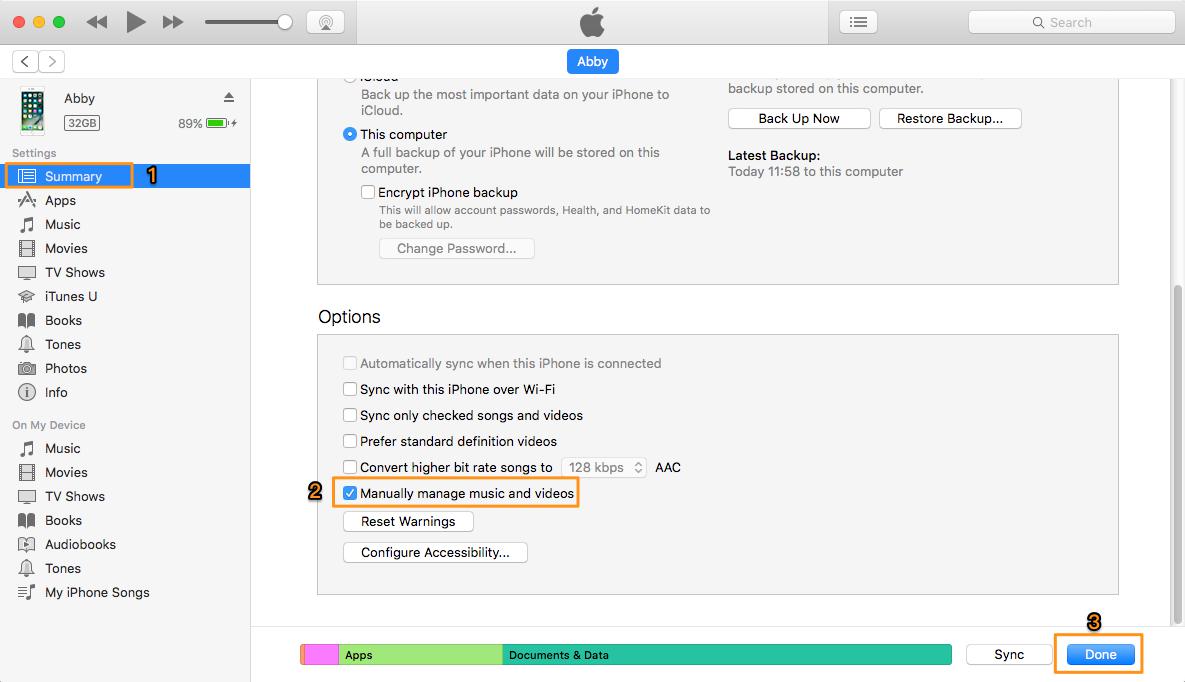The width and height of the screenshot is (1185, 682).
Task: Toggle Sync with this iPhone over Wi-Fi
Action: coord(350,389)
